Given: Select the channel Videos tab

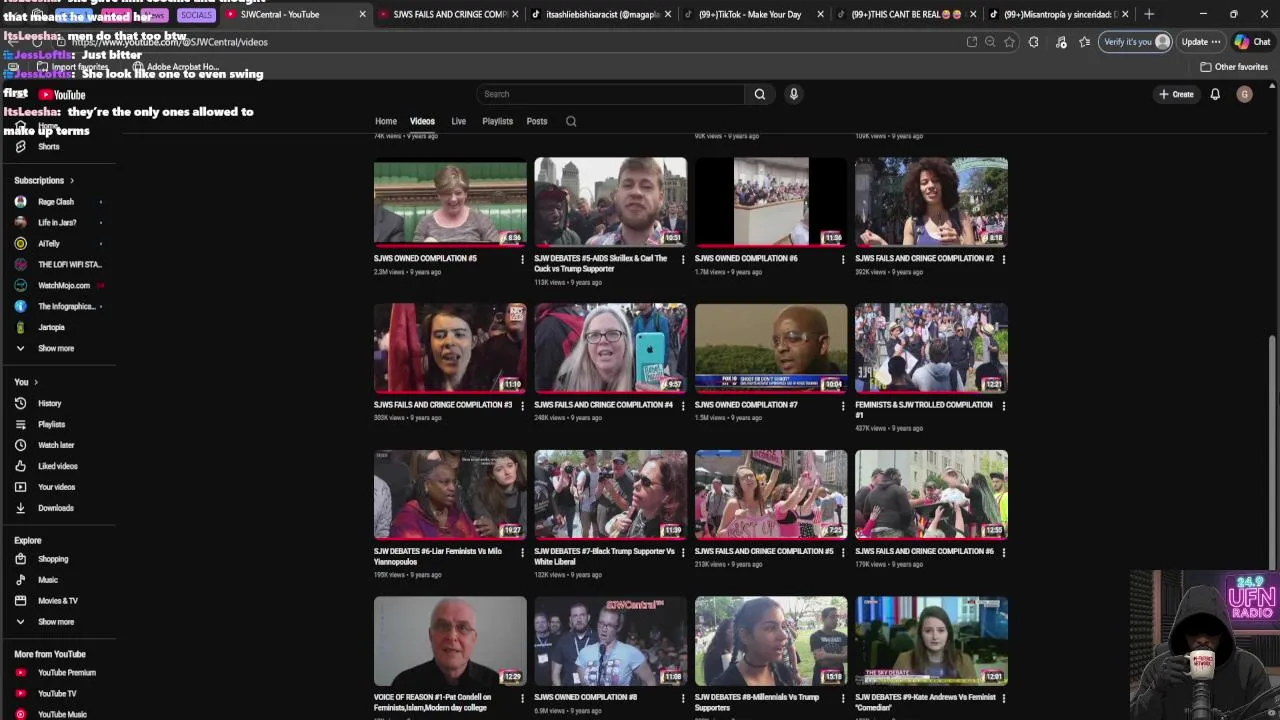Looking at the screenshot, I should 422,121.
